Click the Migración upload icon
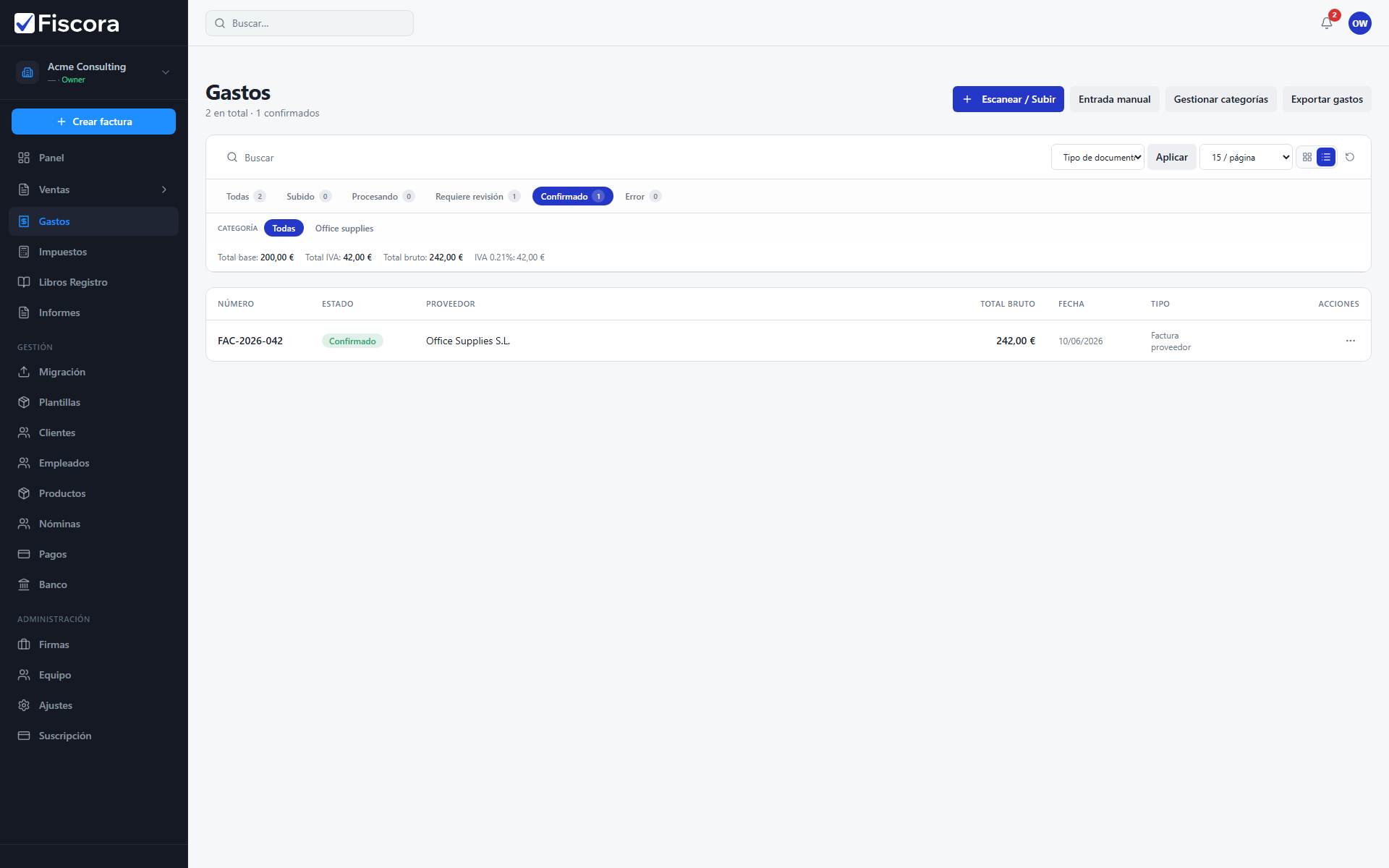 point(24,372)
